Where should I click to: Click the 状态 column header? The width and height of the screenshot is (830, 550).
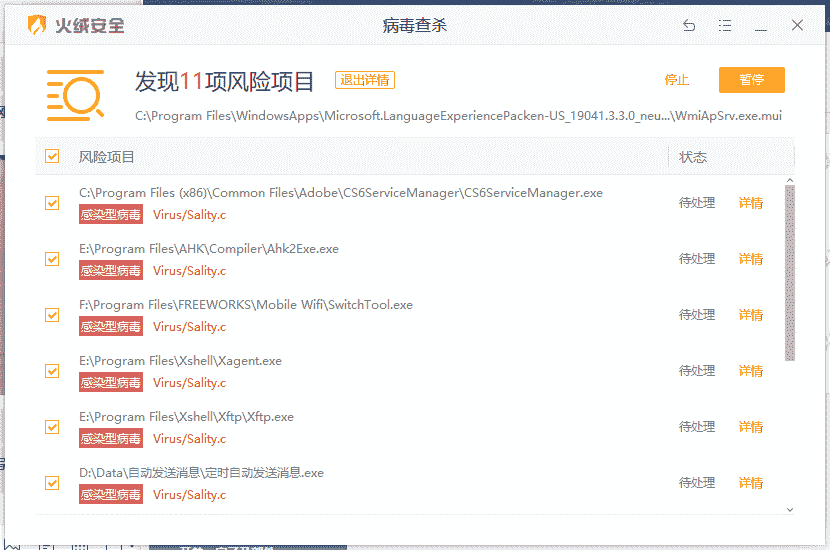[x=693, y=157]
